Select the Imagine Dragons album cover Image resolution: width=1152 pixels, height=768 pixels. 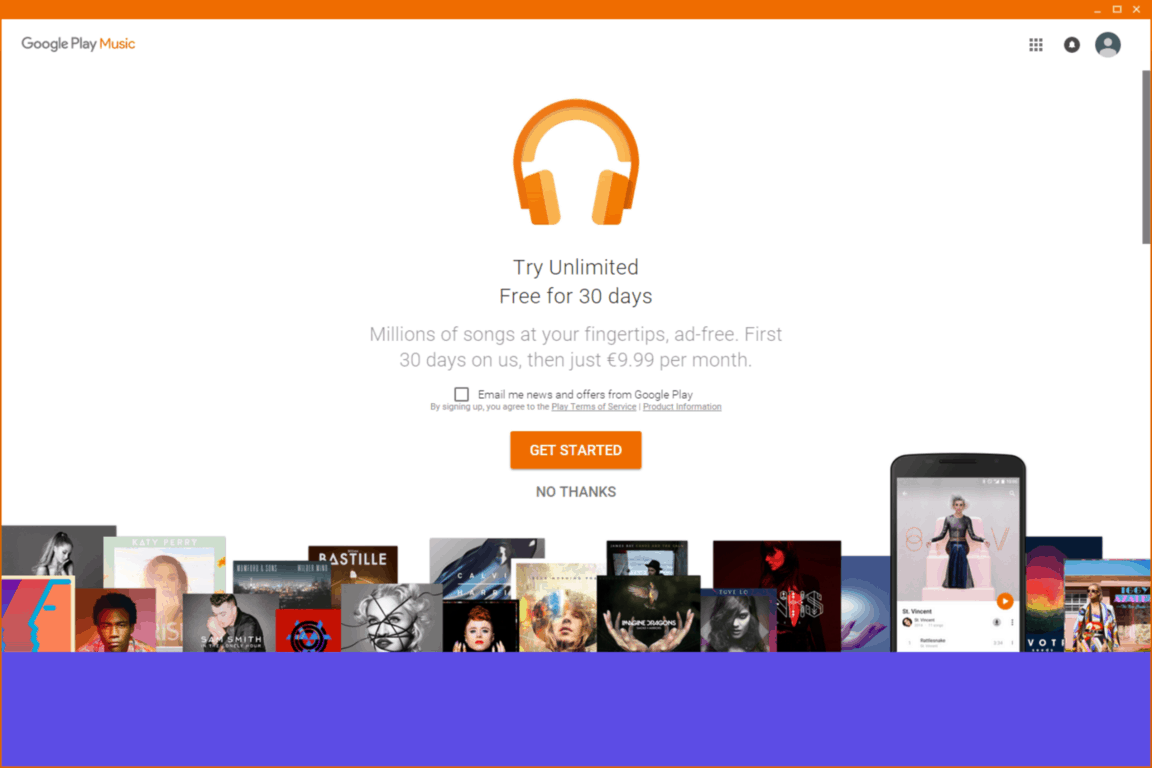(x=648, y=614)
